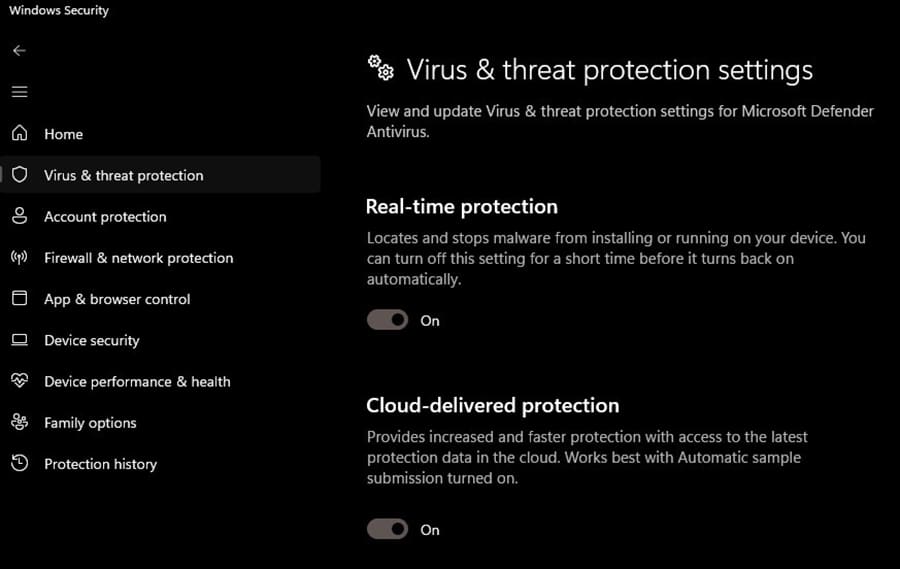
Task: Click the Protection history clock icon
Action: click(x=19, y=464)
